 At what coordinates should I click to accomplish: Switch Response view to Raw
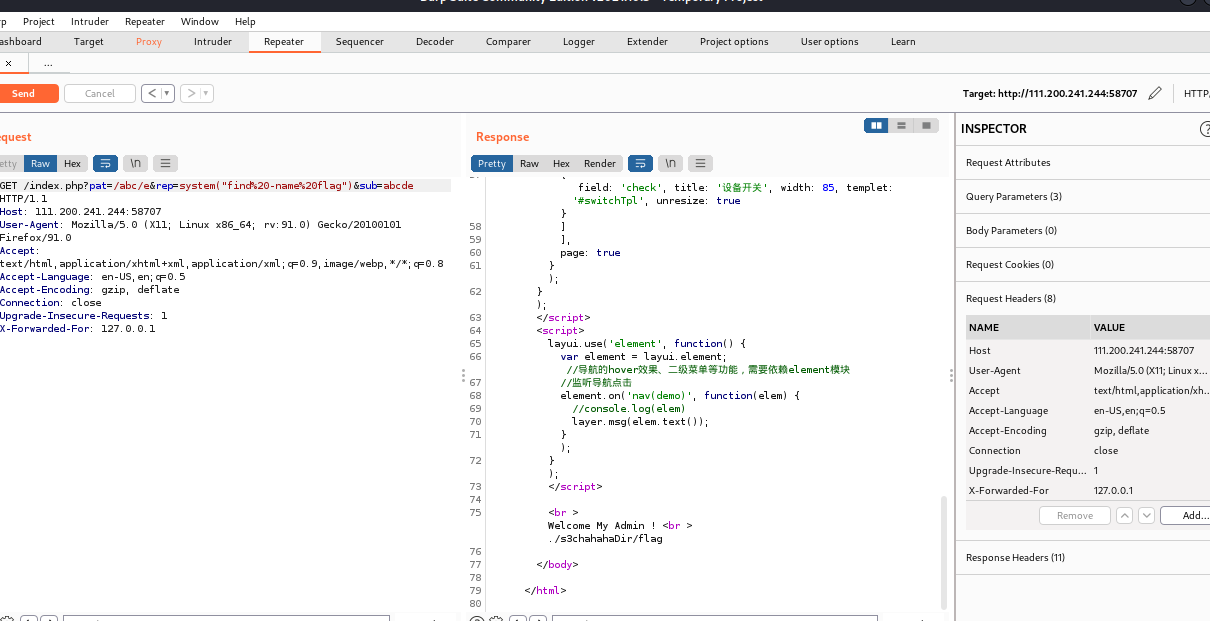(529, 163)
